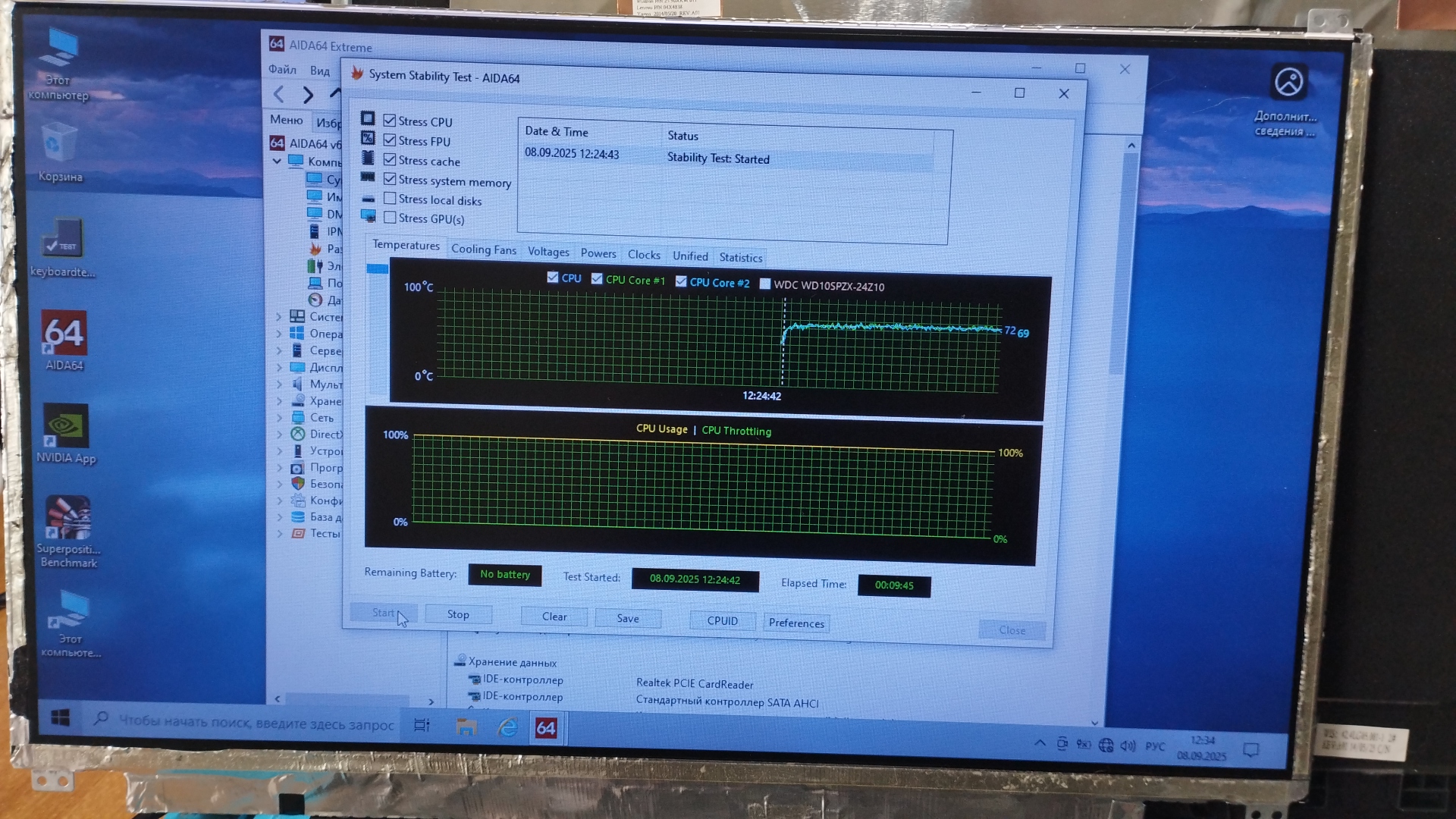Expand the Сеть tree node
The width and height of the screenshot is (1456, 819).
click(x=279, y=418)
